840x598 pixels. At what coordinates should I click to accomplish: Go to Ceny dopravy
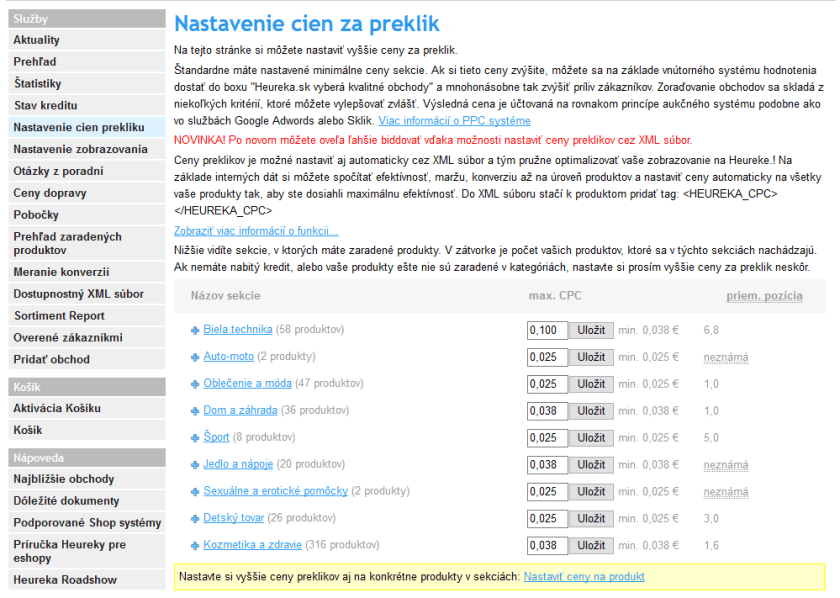(x=87, y=193)
